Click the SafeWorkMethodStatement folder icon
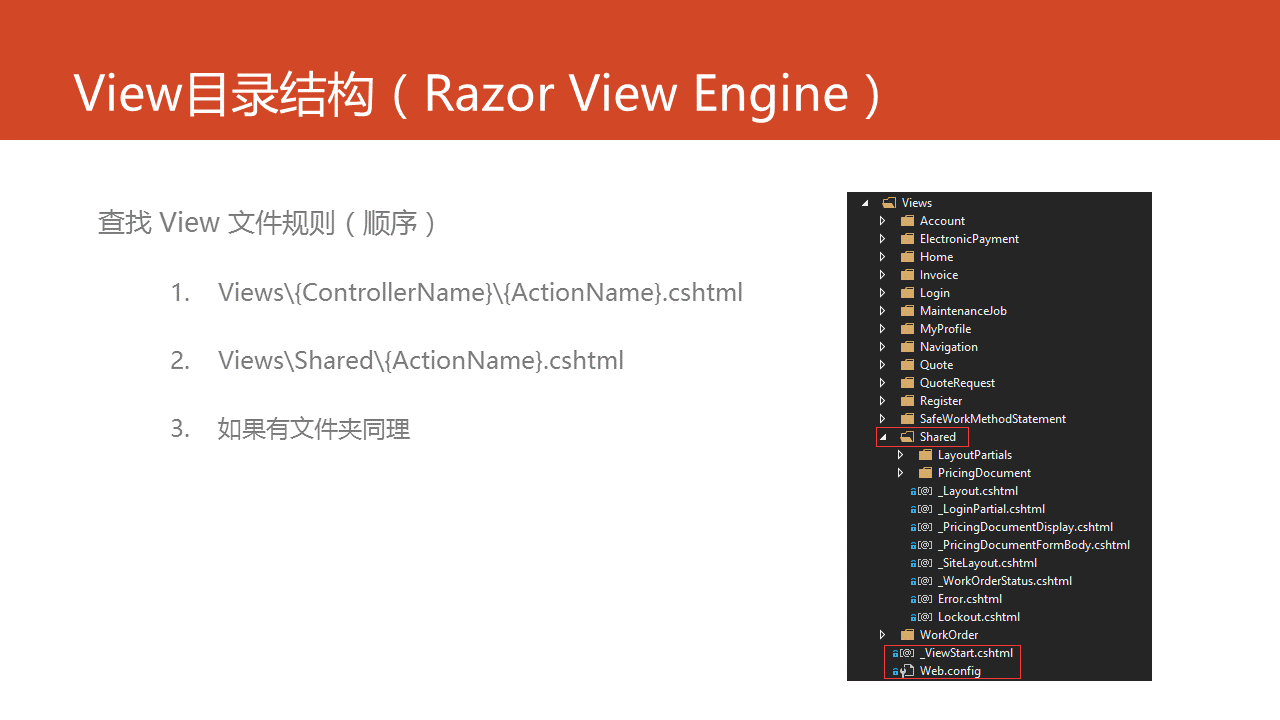 pos(907,419)
